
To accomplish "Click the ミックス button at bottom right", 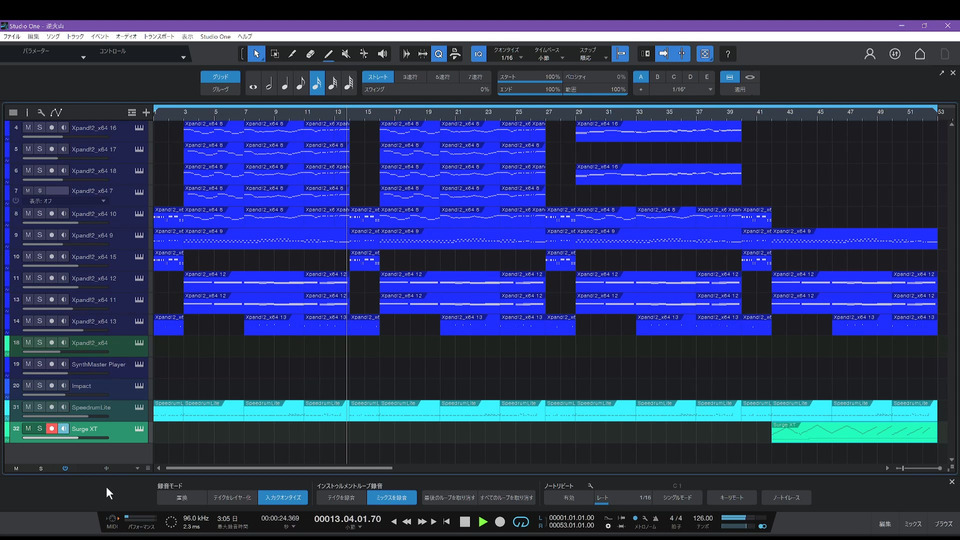I will click(x=913, y=523).
